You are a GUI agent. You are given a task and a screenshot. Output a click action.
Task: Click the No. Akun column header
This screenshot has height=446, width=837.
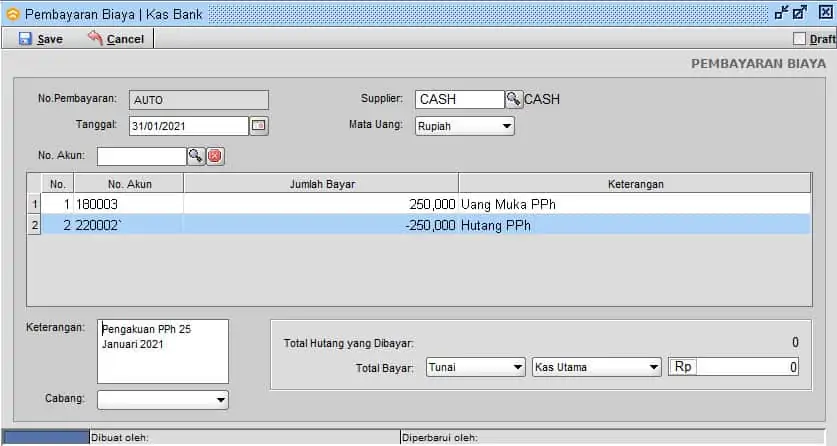[129, 184]
